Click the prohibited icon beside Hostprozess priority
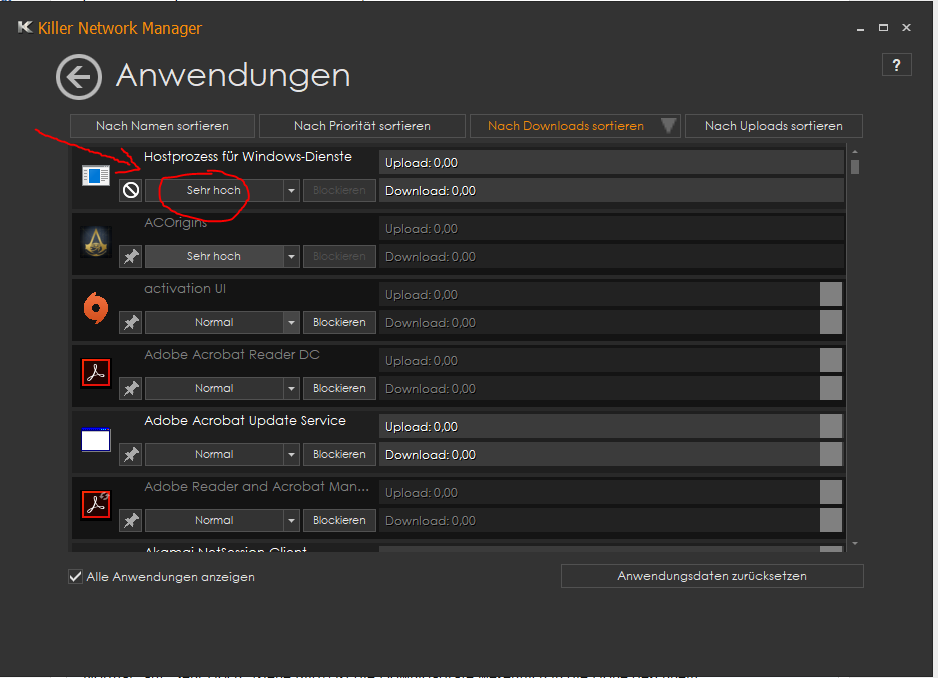Screen dimensions: 938x678 (x=130, y=190)
